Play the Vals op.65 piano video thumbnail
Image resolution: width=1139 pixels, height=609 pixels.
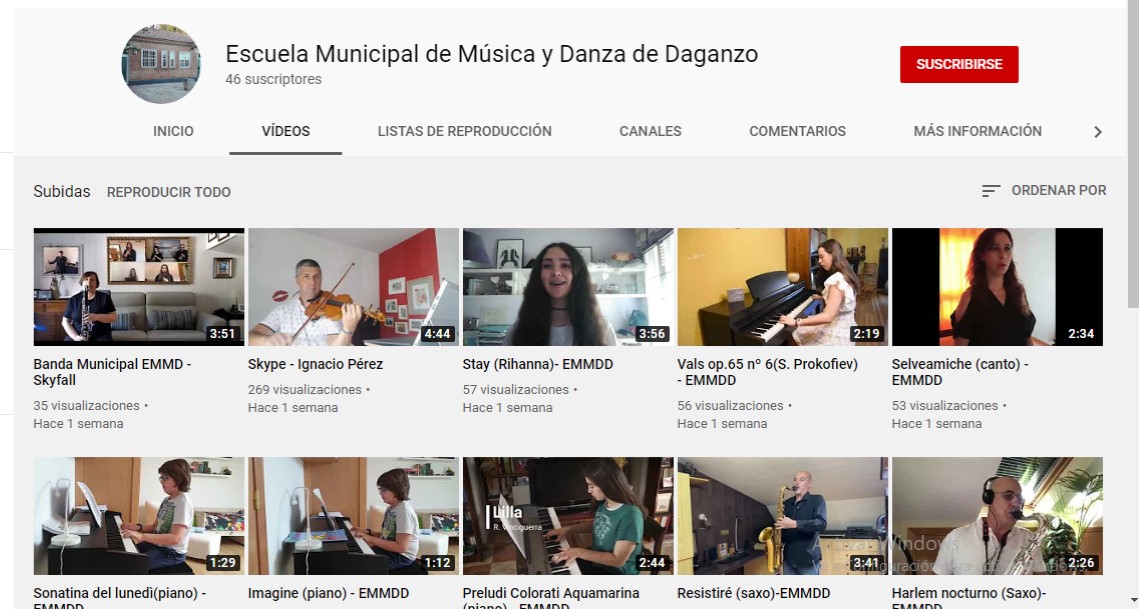pyautogui.click(x=782, y=286)
